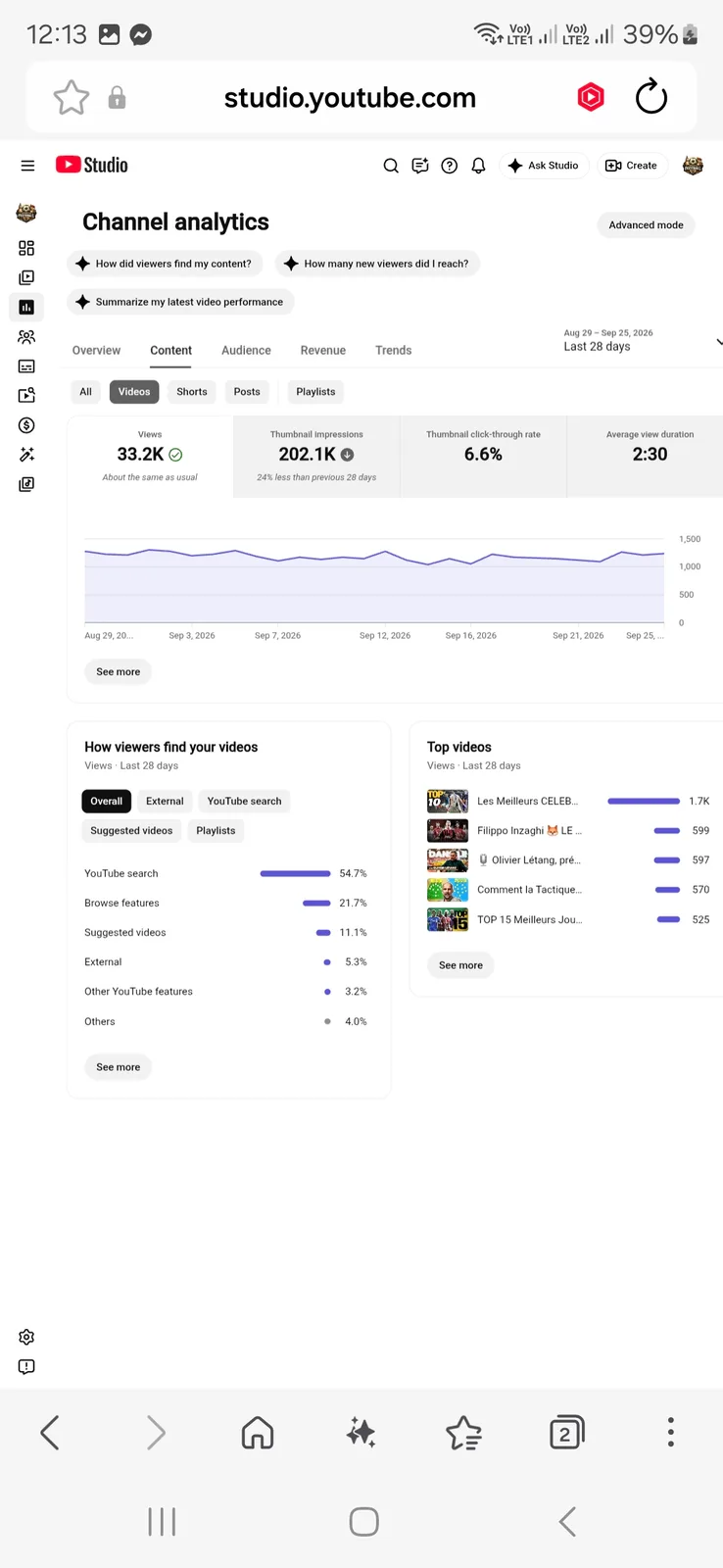Select Thumbnail impressions metric card
This screenshot has width=723, height=1568.
pyautogui.click(x=316, y=457)
